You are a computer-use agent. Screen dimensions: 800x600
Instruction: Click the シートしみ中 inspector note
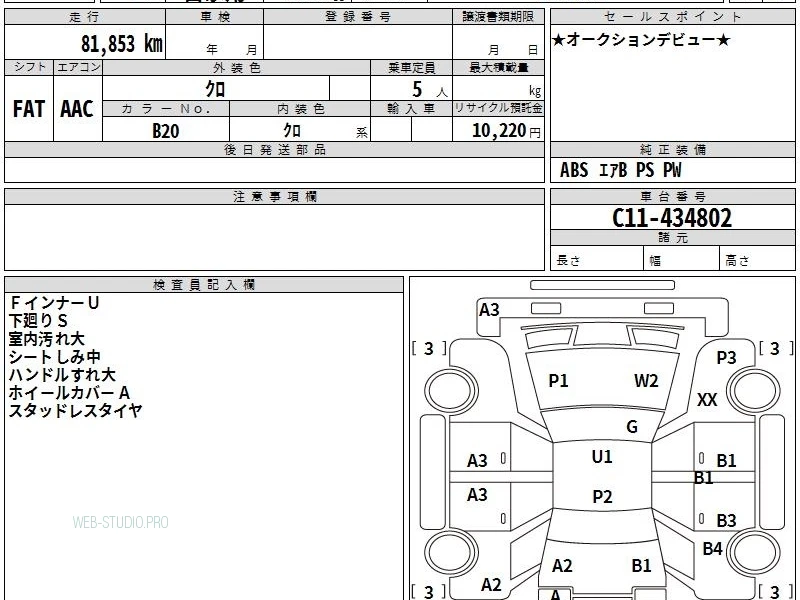click(55, 357)
